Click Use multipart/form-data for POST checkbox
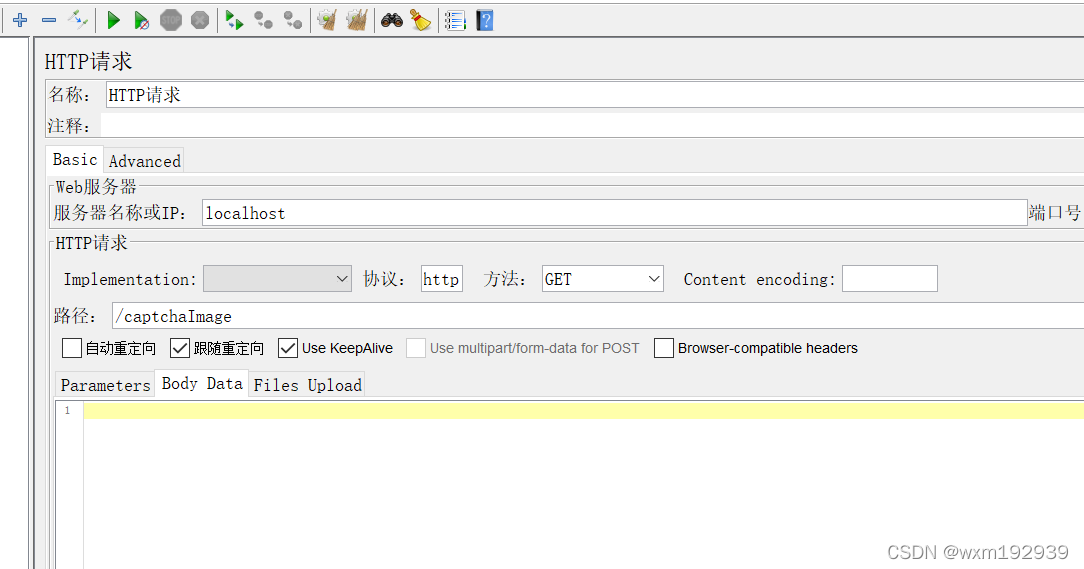 (x=415, y=348)
